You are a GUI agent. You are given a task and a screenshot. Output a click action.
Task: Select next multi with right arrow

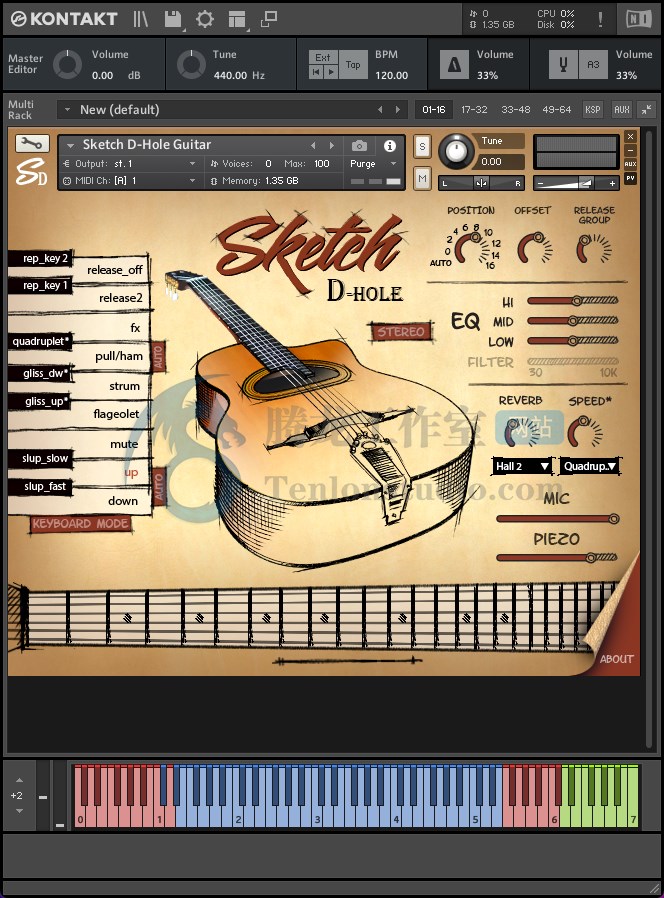point(398,109)
